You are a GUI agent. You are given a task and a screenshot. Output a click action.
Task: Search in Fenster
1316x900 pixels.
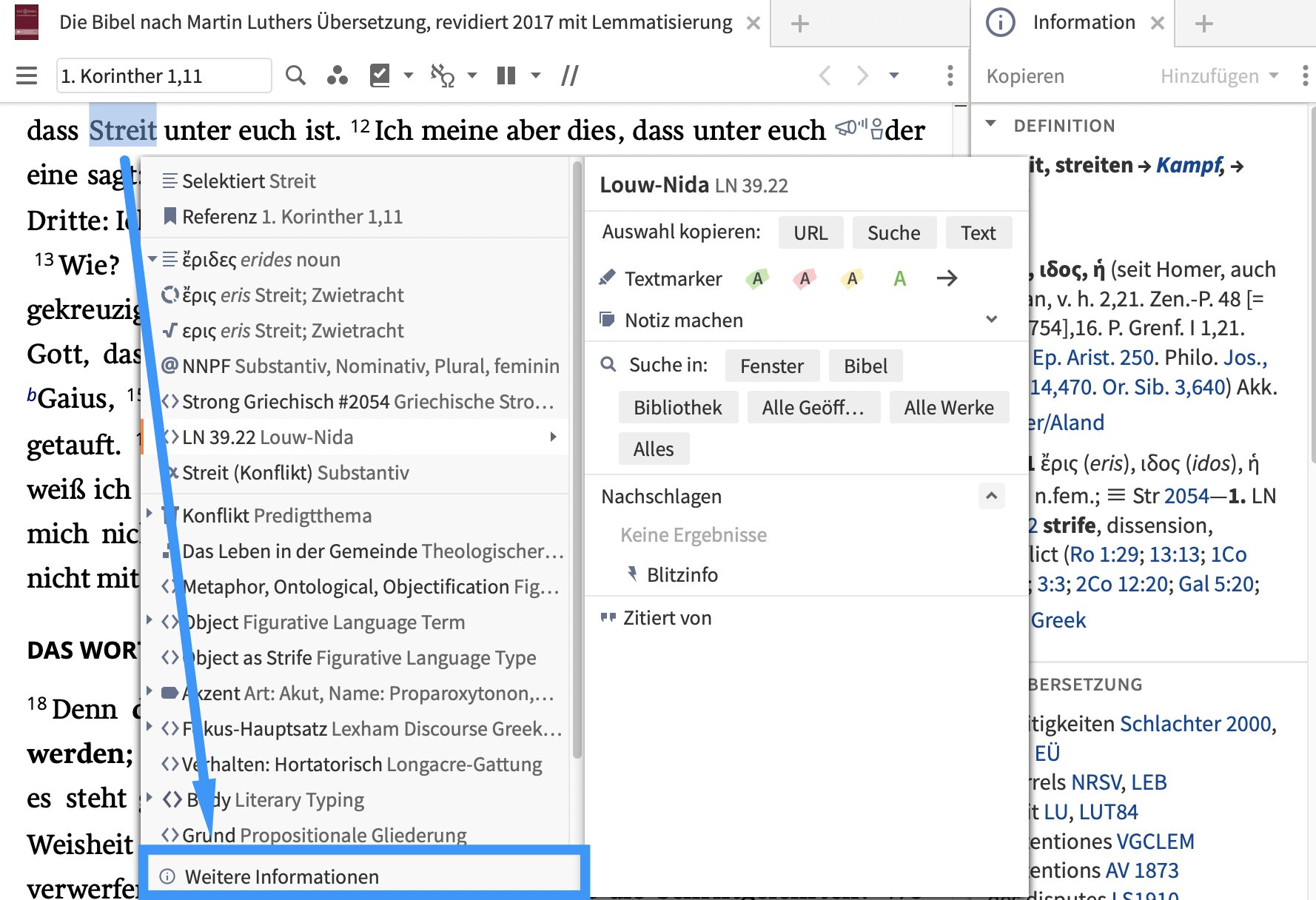coord(772,366)
